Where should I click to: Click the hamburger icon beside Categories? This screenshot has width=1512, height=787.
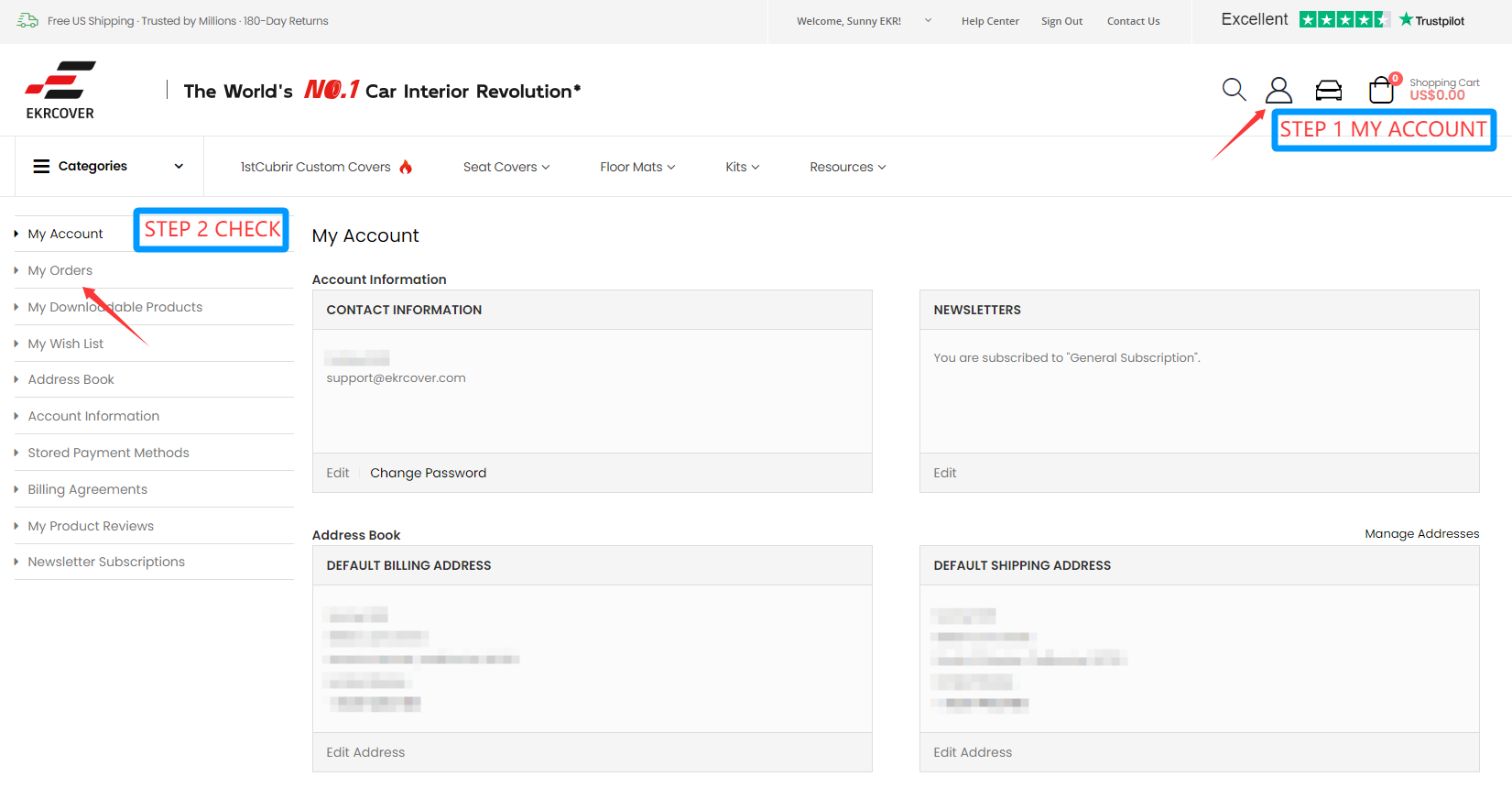pyautogui.click(x=41, y=167)
